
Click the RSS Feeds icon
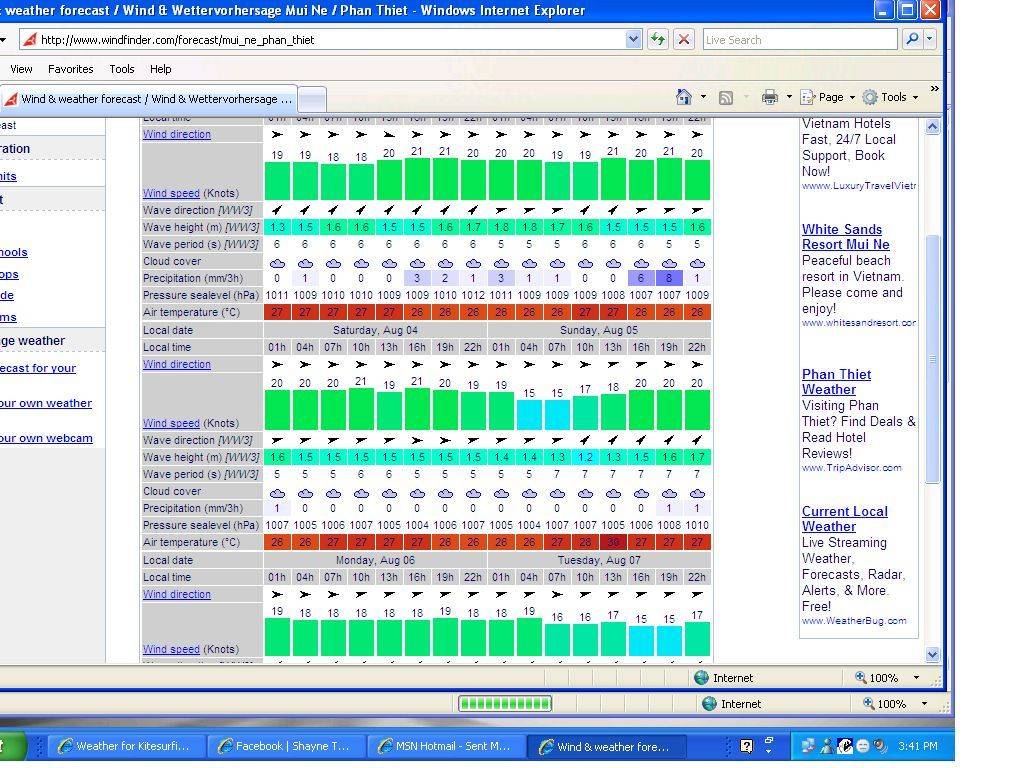click(x=726, y=97)
